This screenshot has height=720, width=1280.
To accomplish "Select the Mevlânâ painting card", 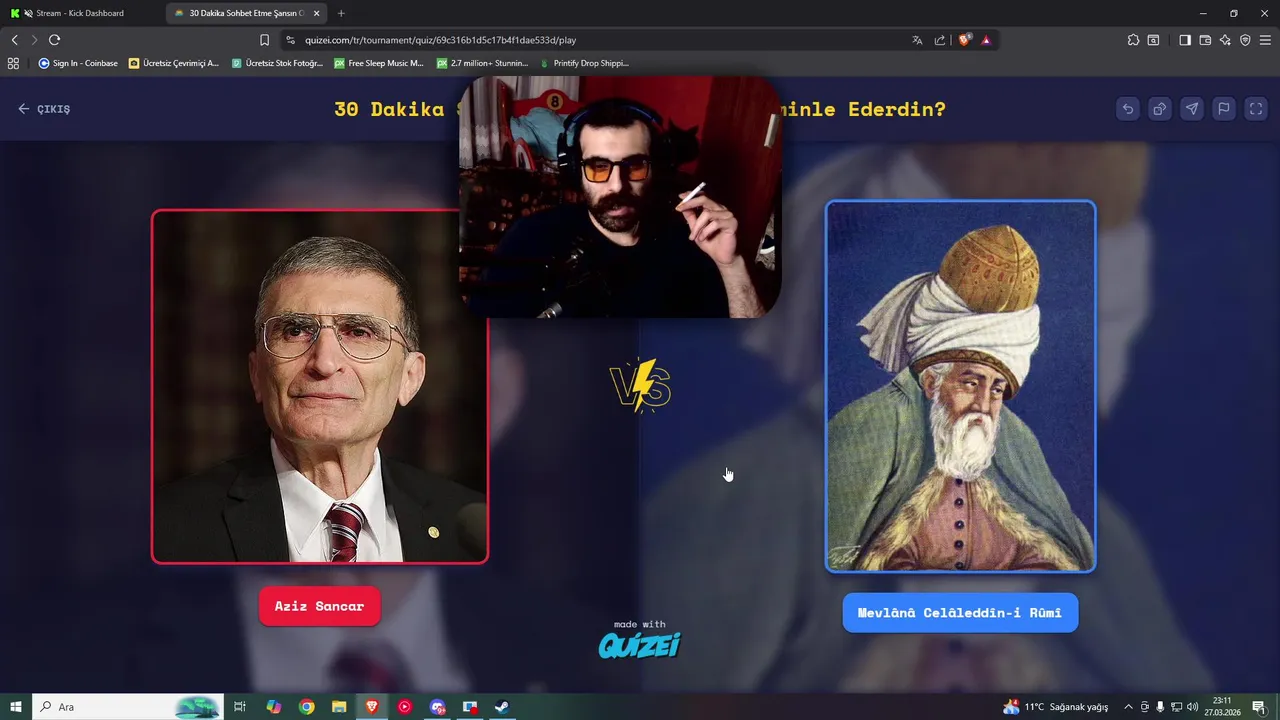I will point(960,387).
